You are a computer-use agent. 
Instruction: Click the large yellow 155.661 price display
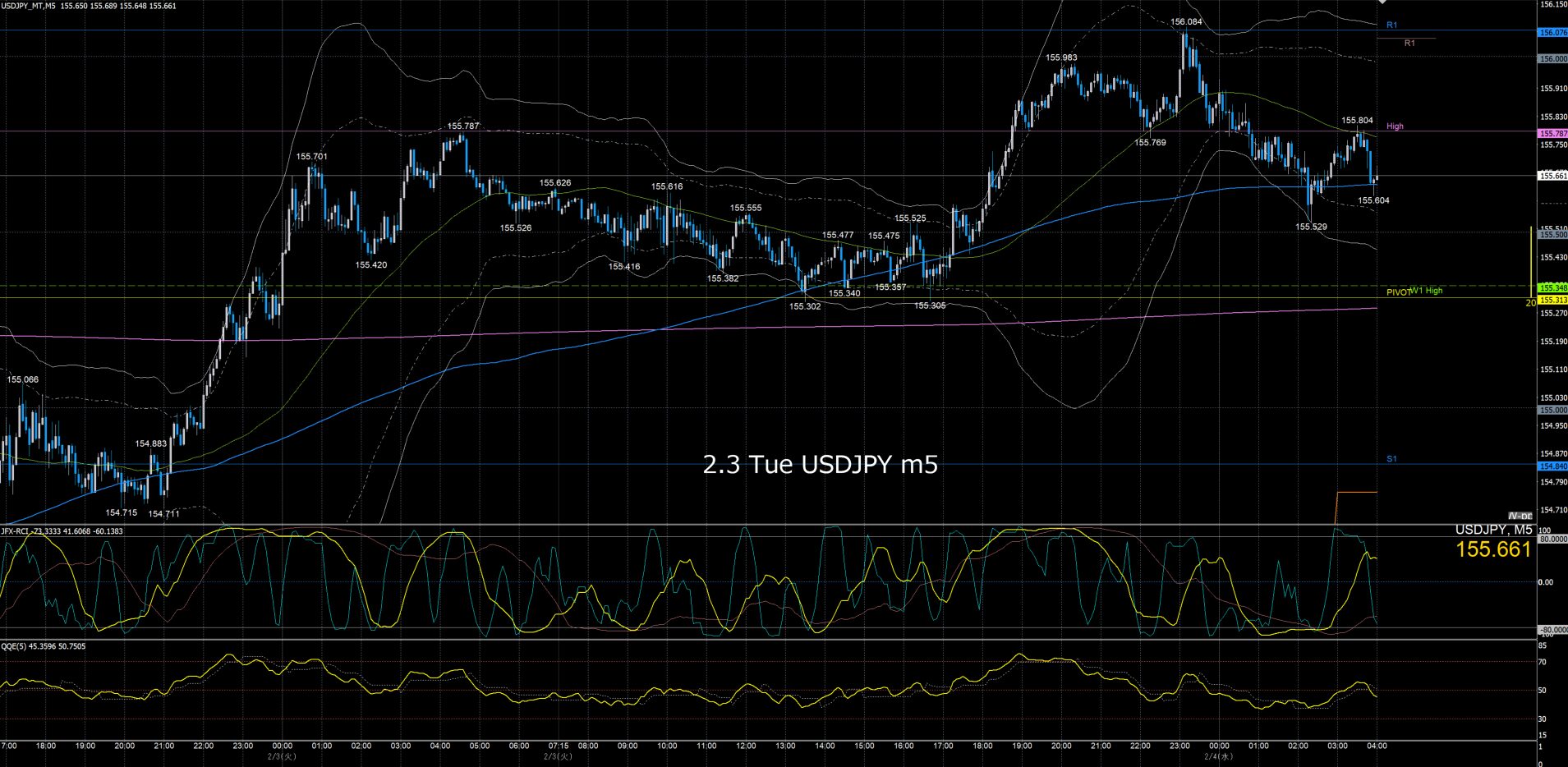coord(1493,550)
